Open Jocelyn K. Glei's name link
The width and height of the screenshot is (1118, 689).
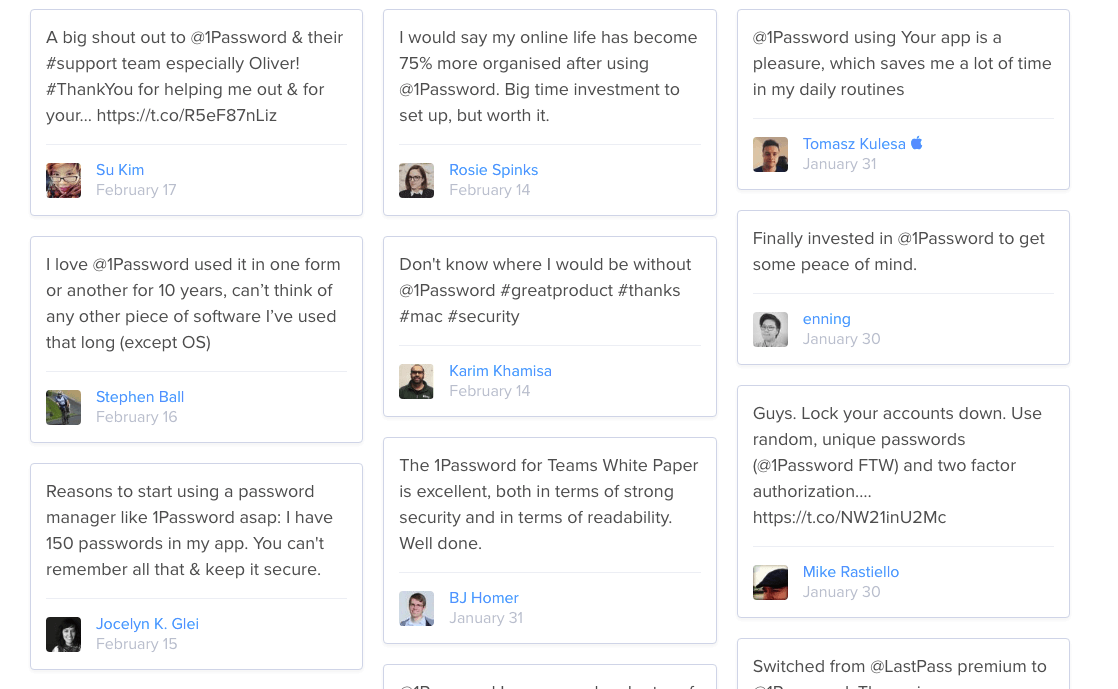pos(148,623)
